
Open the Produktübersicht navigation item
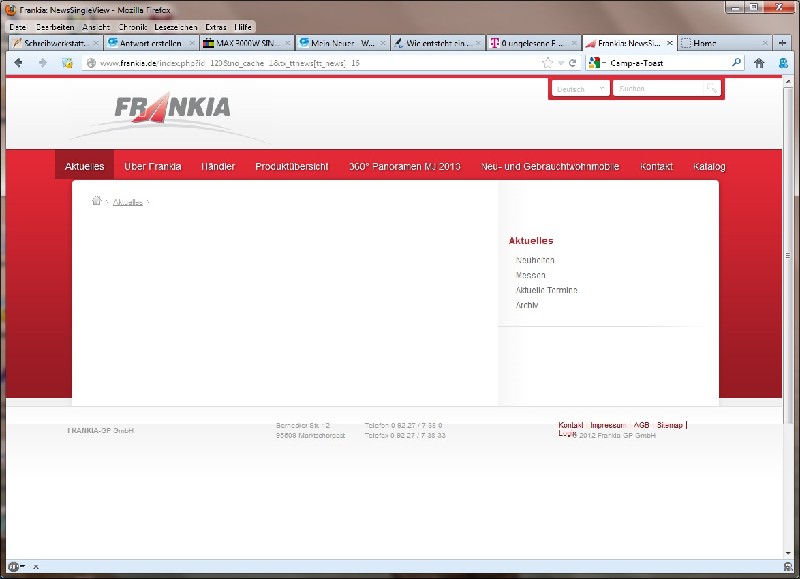tap(291, 166)
